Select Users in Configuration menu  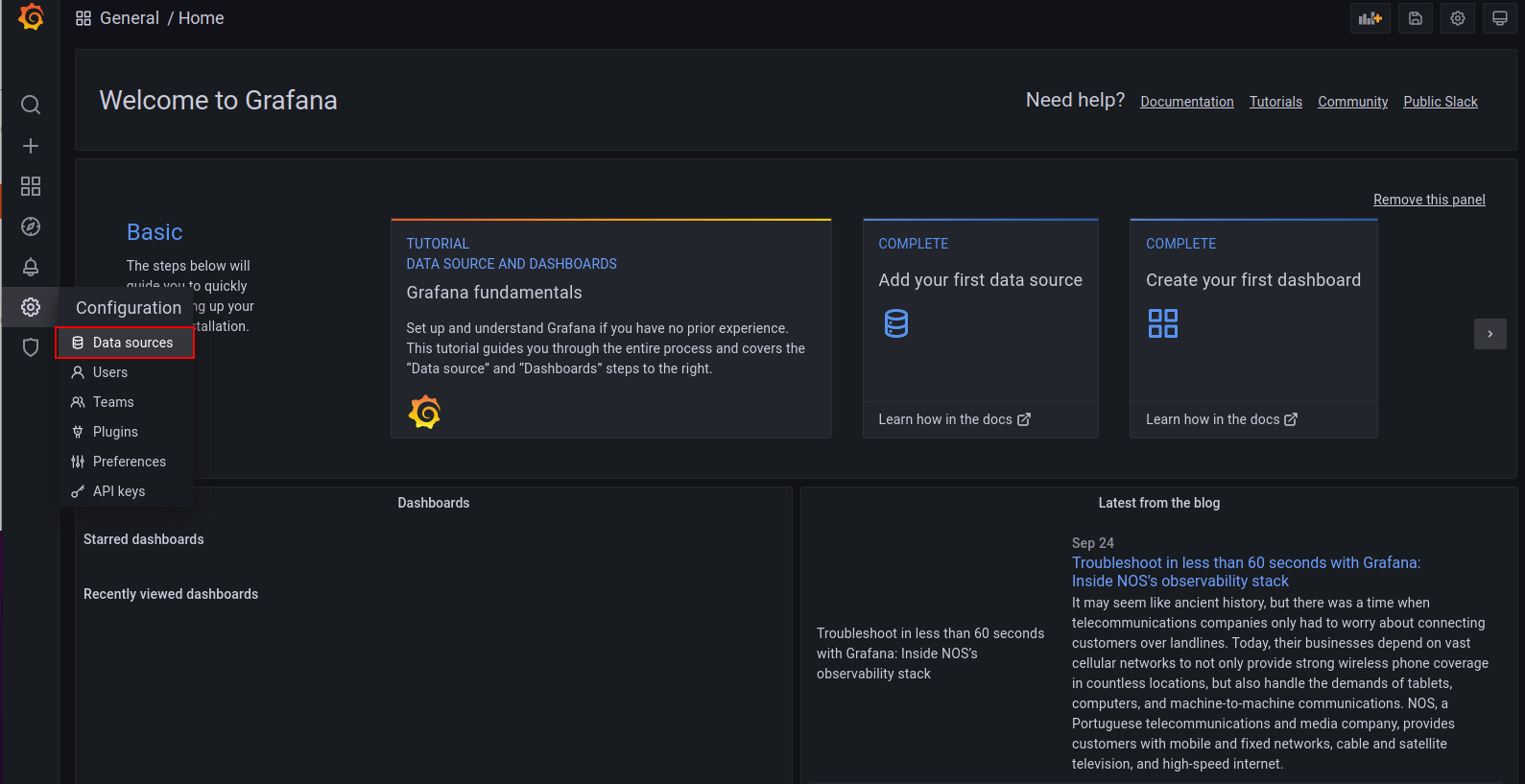point(125,372)
